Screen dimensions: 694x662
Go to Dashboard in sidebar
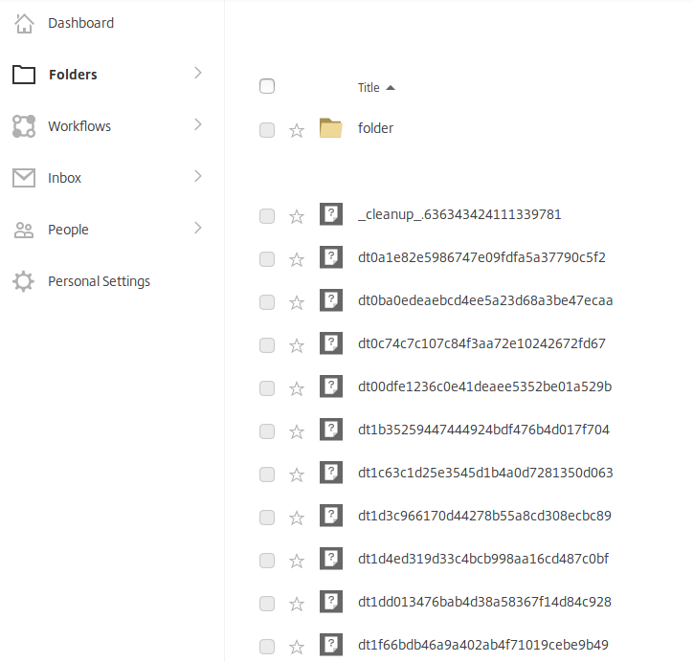pos(81,23)
